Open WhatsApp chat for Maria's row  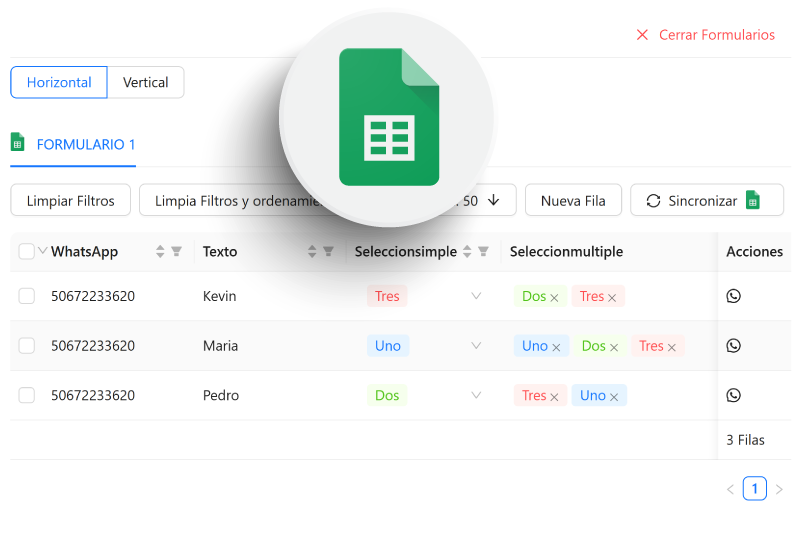pos(733,345)
